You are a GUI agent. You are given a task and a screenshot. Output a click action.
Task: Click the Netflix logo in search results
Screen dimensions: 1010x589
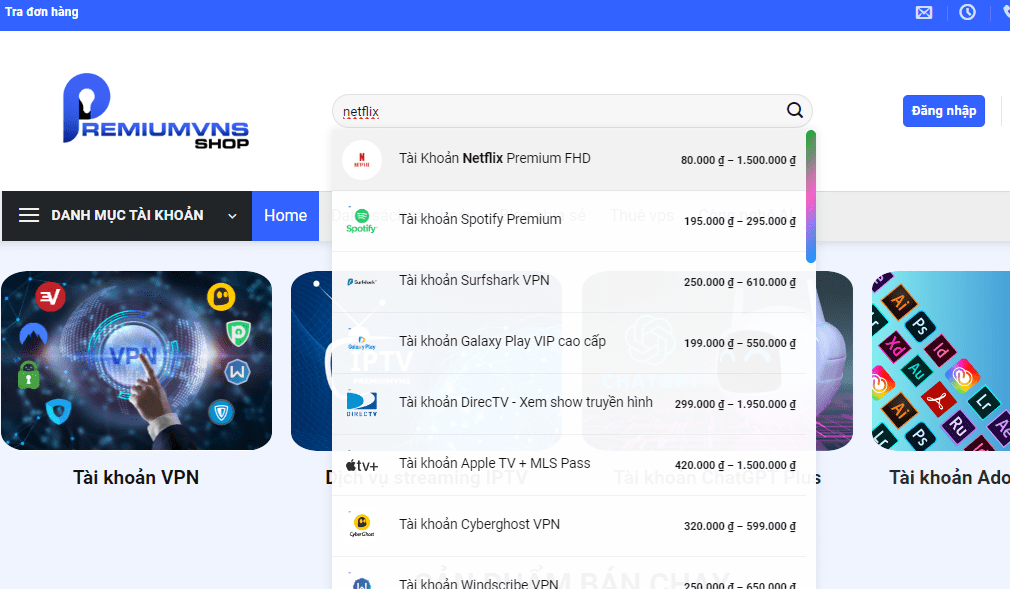[362, 160]
